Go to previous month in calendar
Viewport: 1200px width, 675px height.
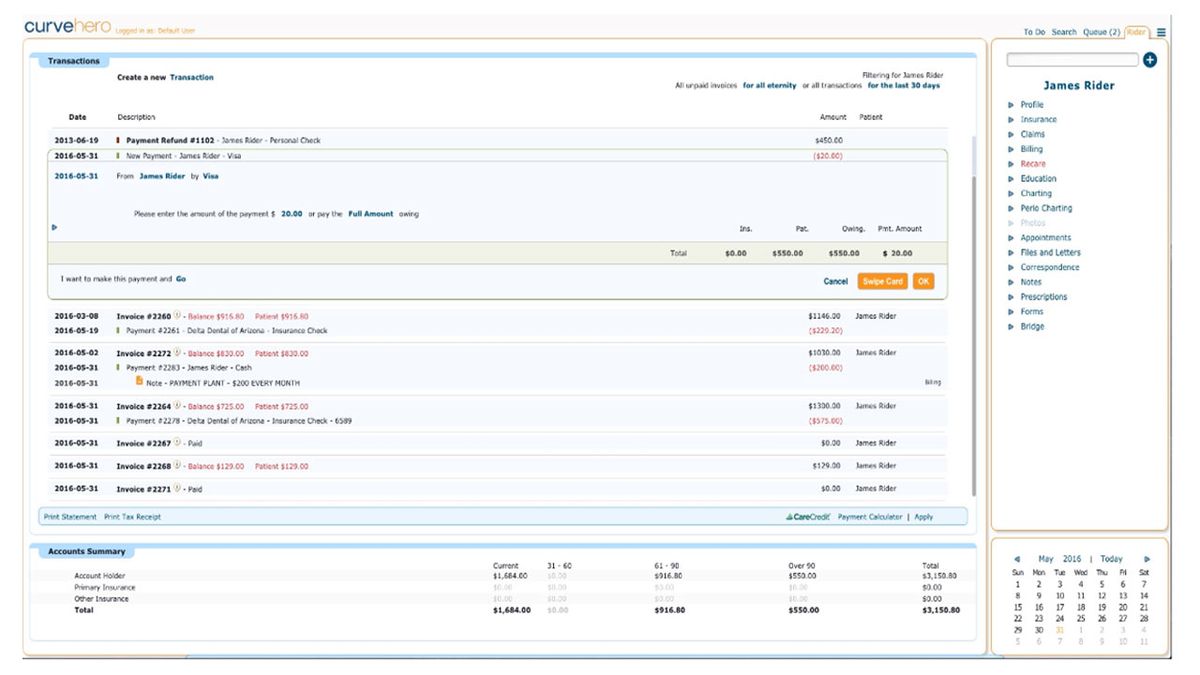click(1017, 559)
